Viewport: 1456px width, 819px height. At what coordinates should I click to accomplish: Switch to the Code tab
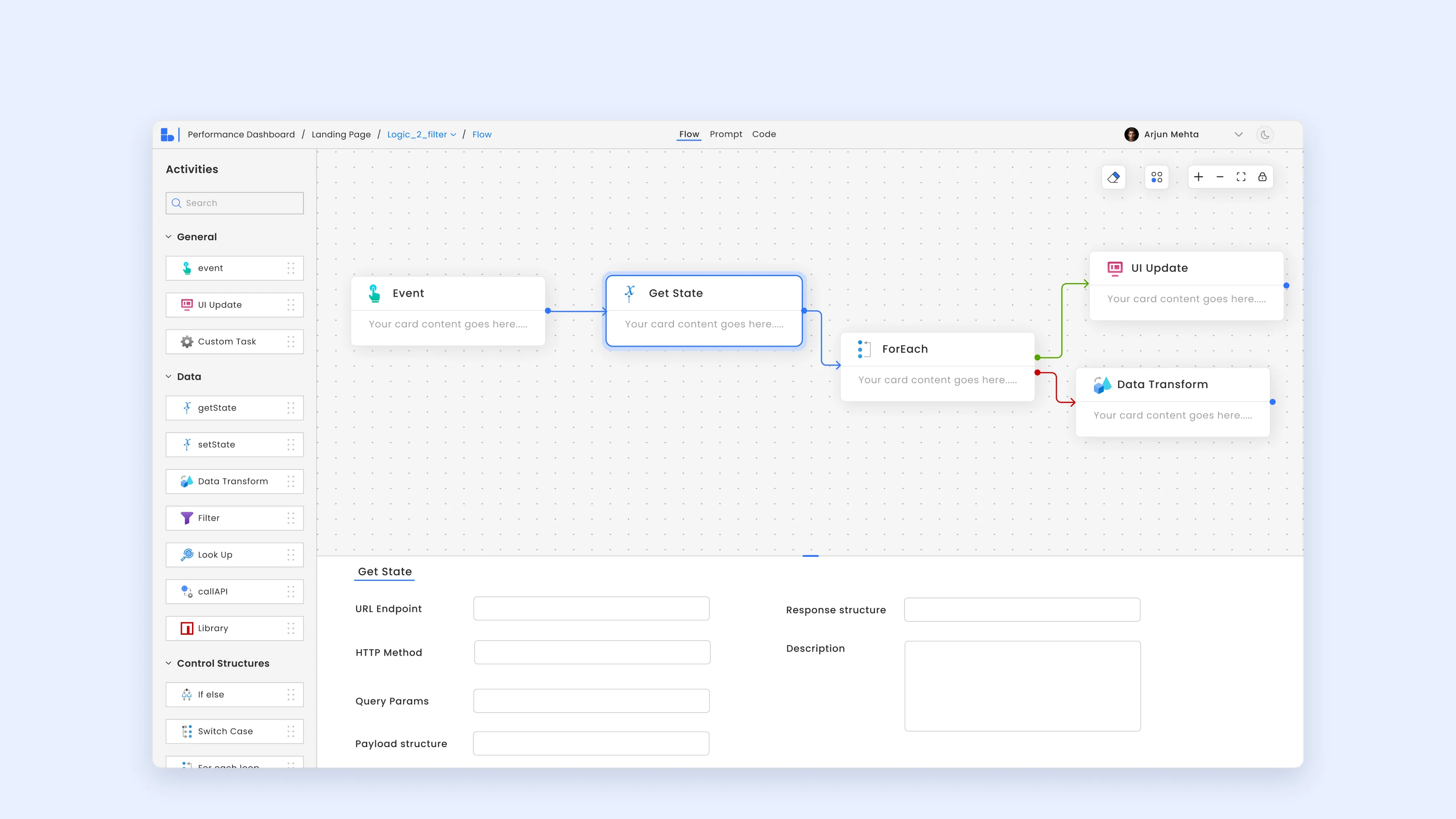(x=763, y=134)
